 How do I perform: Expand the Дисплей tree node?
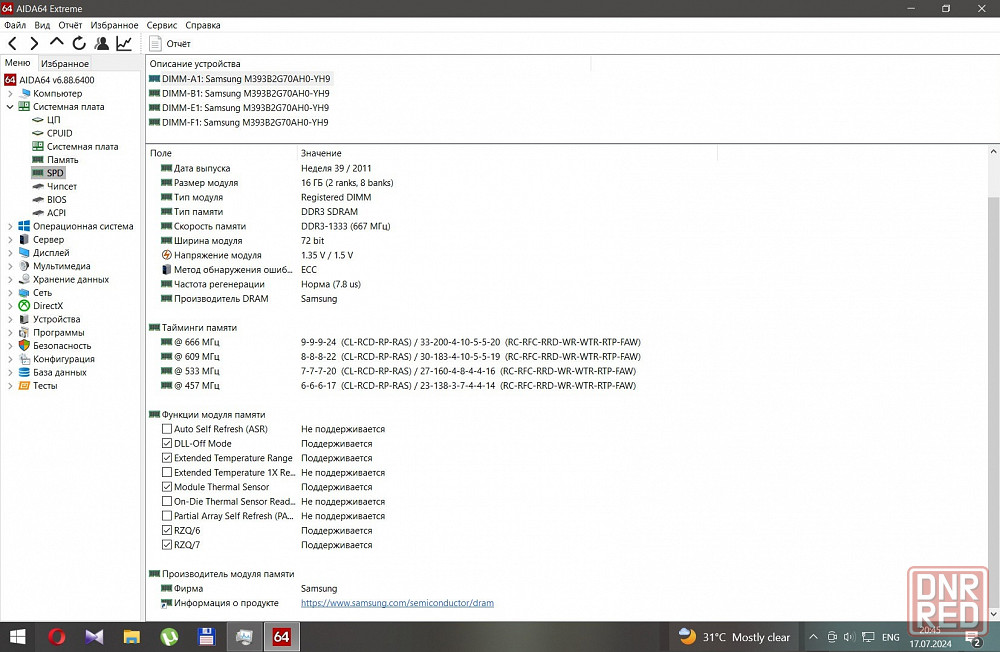[x=10, y=253]
